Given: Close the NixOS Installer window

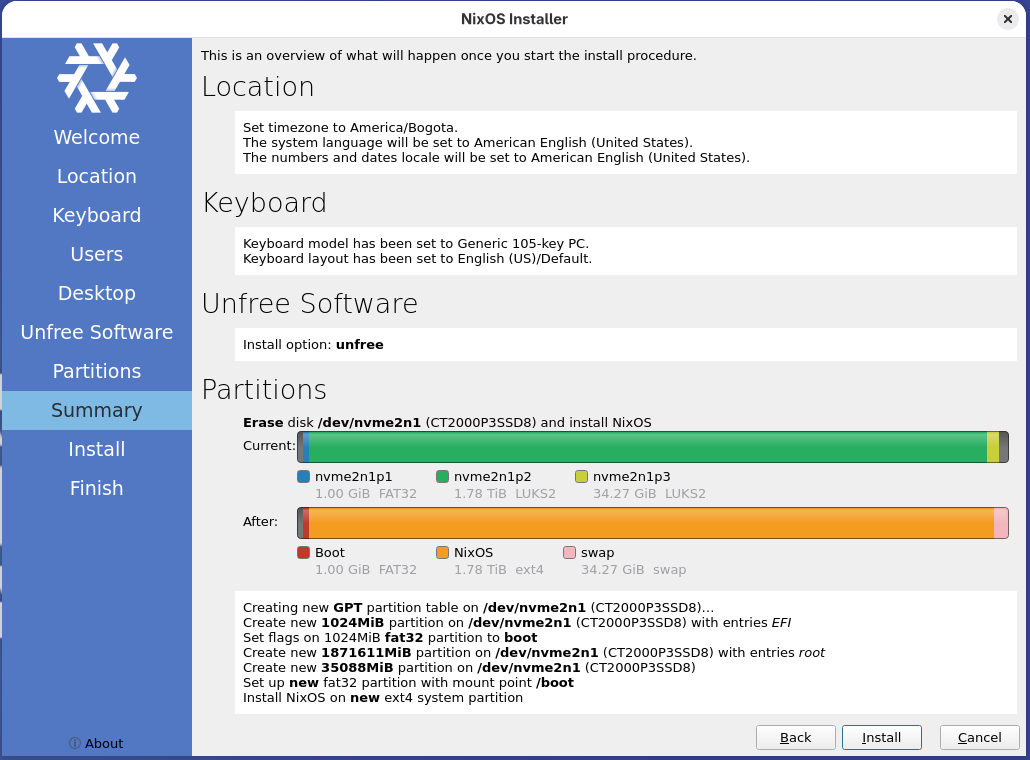Looking at the screenshot, I should tap(1007, 19).
